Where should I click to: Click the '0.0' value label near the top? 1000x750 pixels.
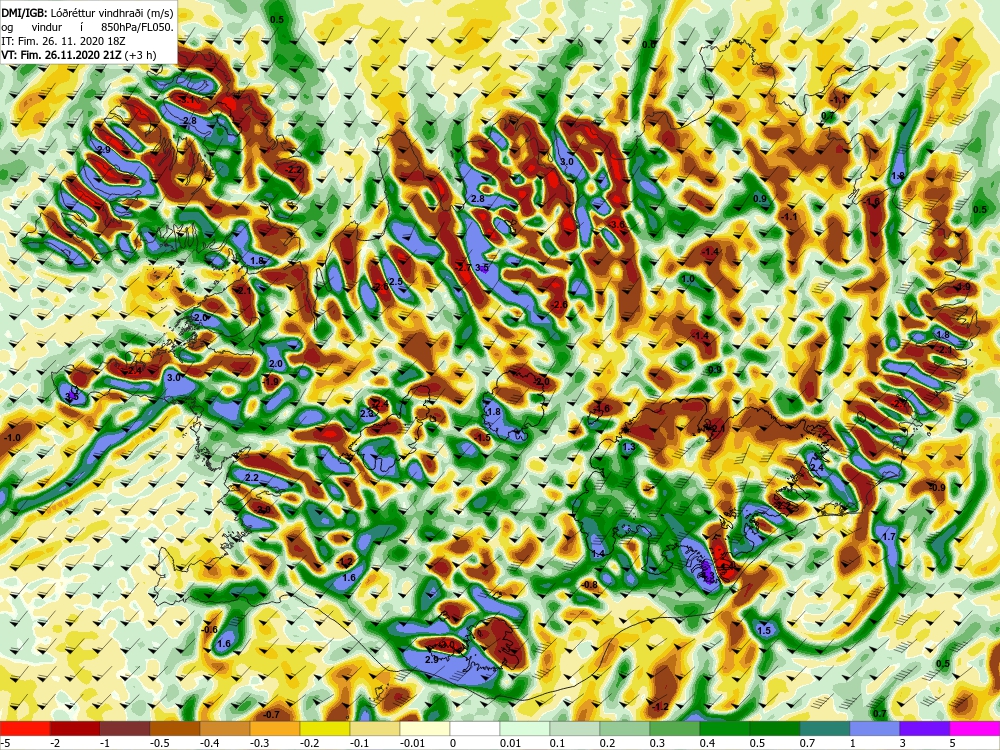(649, 45)
